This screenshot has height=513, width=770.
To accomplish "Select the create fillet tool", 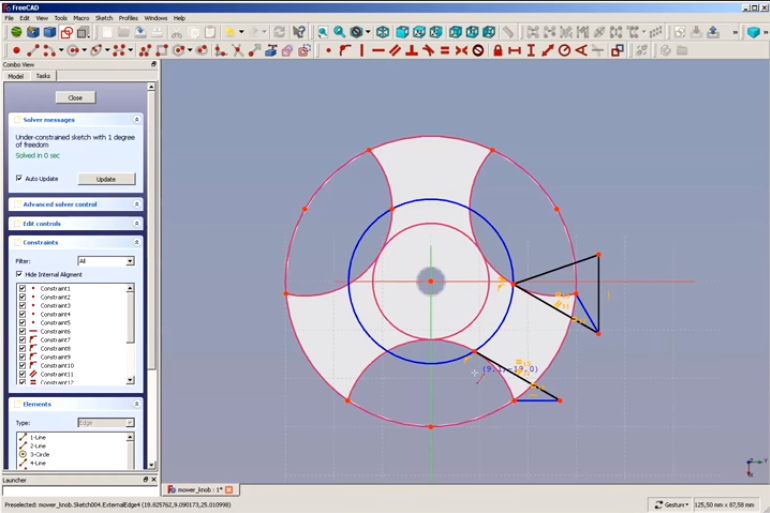I will pyautogui.click(x=220, y=50).
